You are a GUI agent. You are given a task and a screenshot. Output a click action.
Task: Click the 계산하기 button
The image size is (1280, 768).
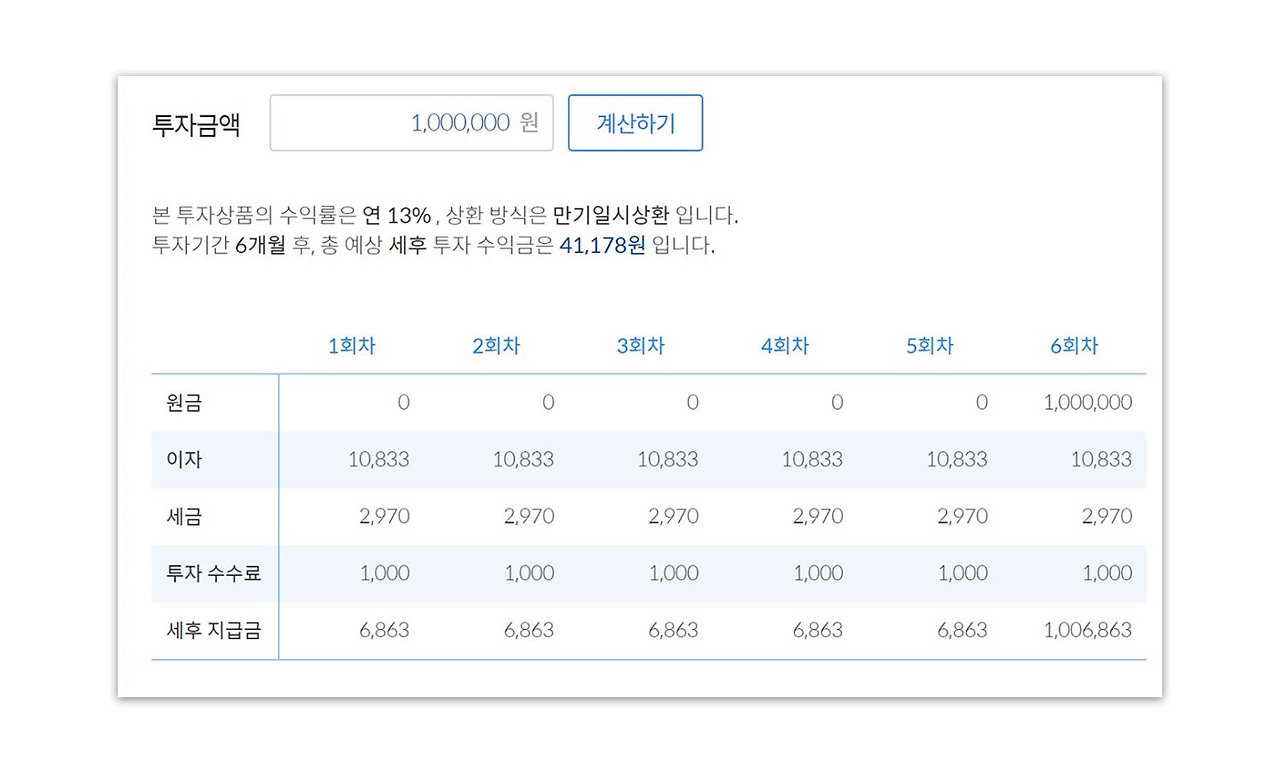click(635, 123)
